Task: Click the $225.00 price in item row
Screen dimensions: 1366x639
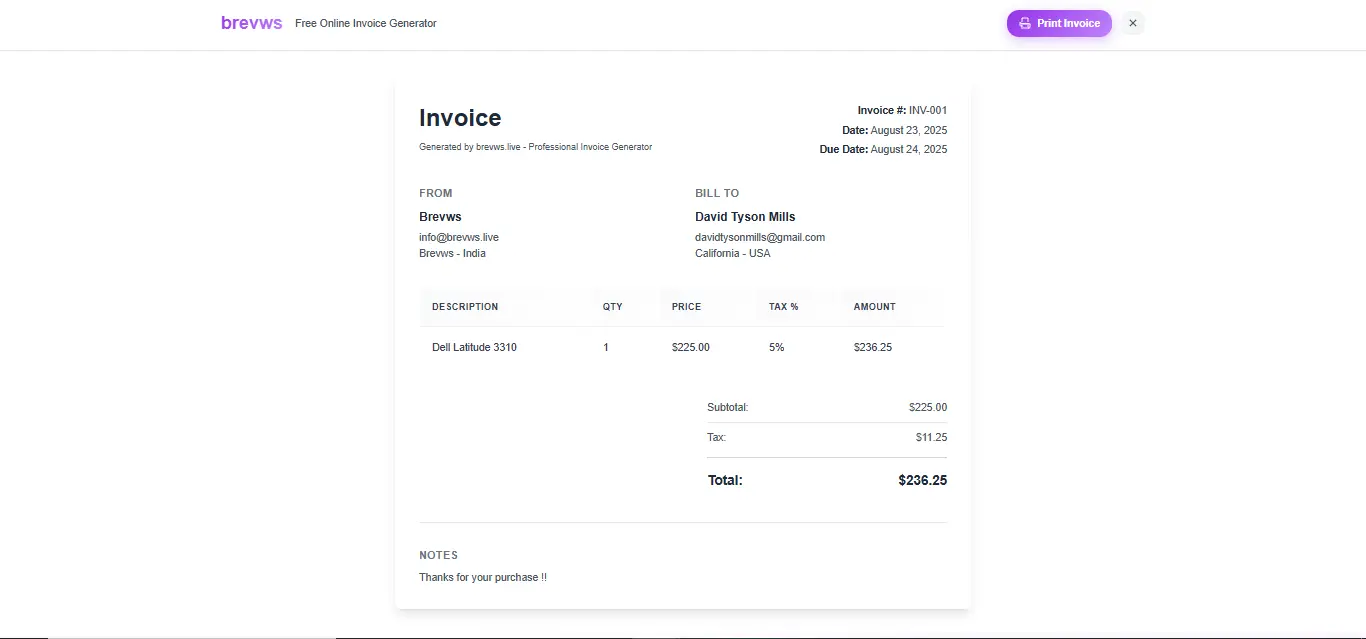Action: 691,347
